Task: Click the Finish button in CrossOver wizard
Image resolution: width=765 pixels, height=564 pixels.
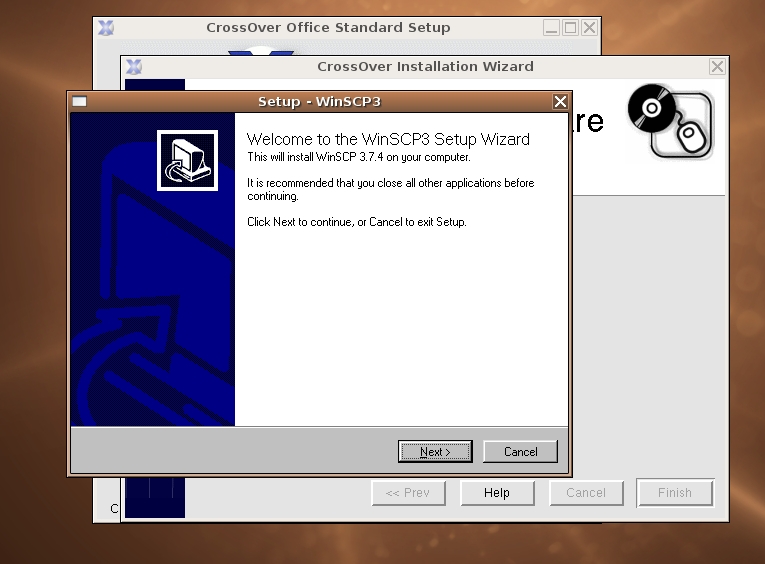Action: tap(675, 493)
